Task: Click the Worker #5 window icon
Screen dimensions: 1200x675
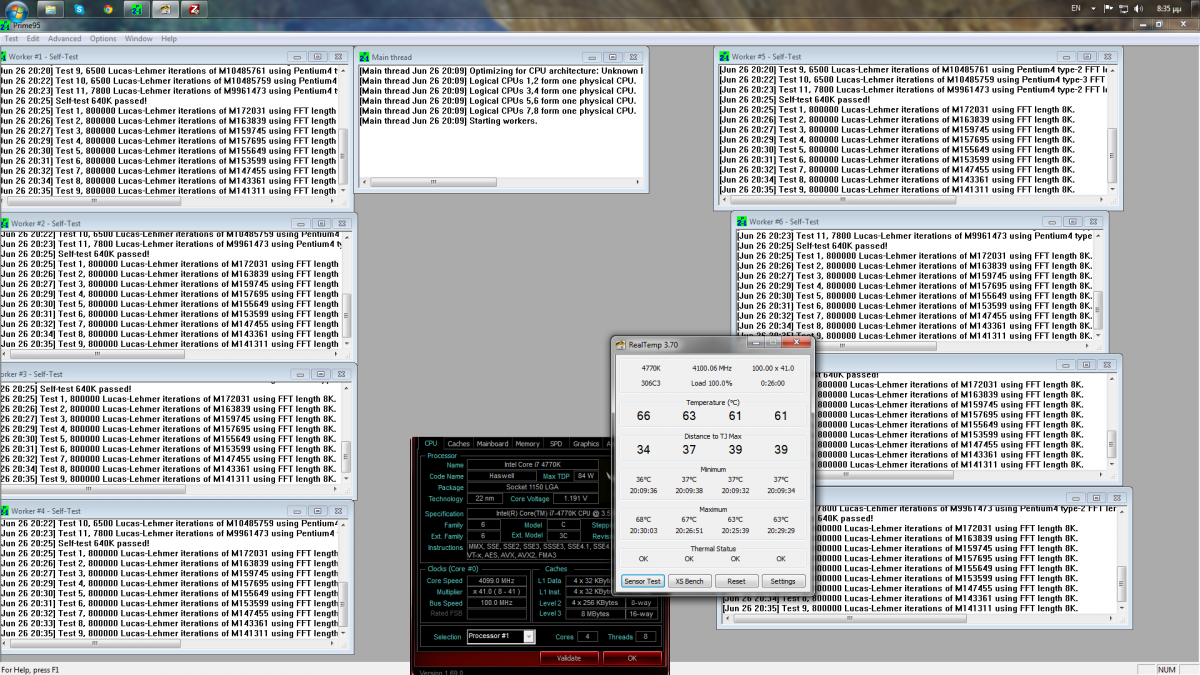Action: point(724,57)
